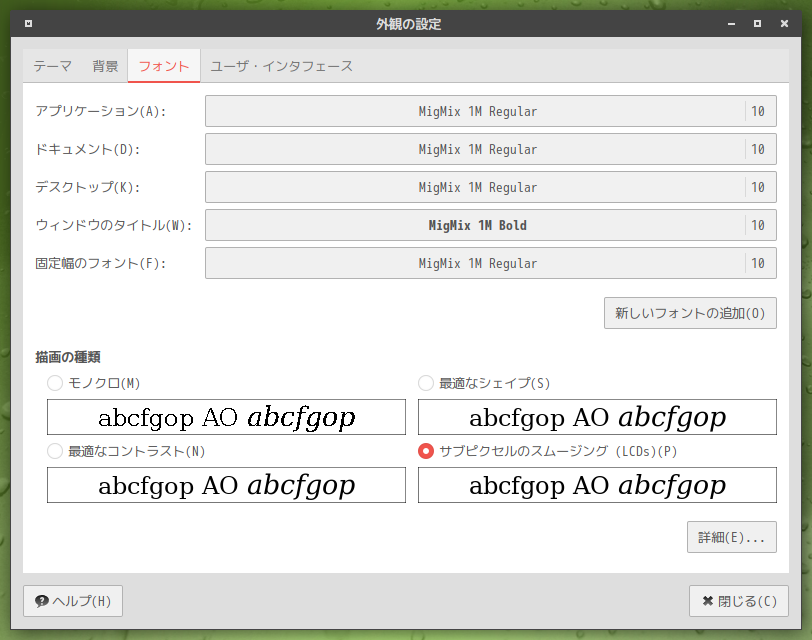Select 最適なシェイプ(S) radio button
The width and height of the screenshot is (812, 640).
[x=426, y=383]
